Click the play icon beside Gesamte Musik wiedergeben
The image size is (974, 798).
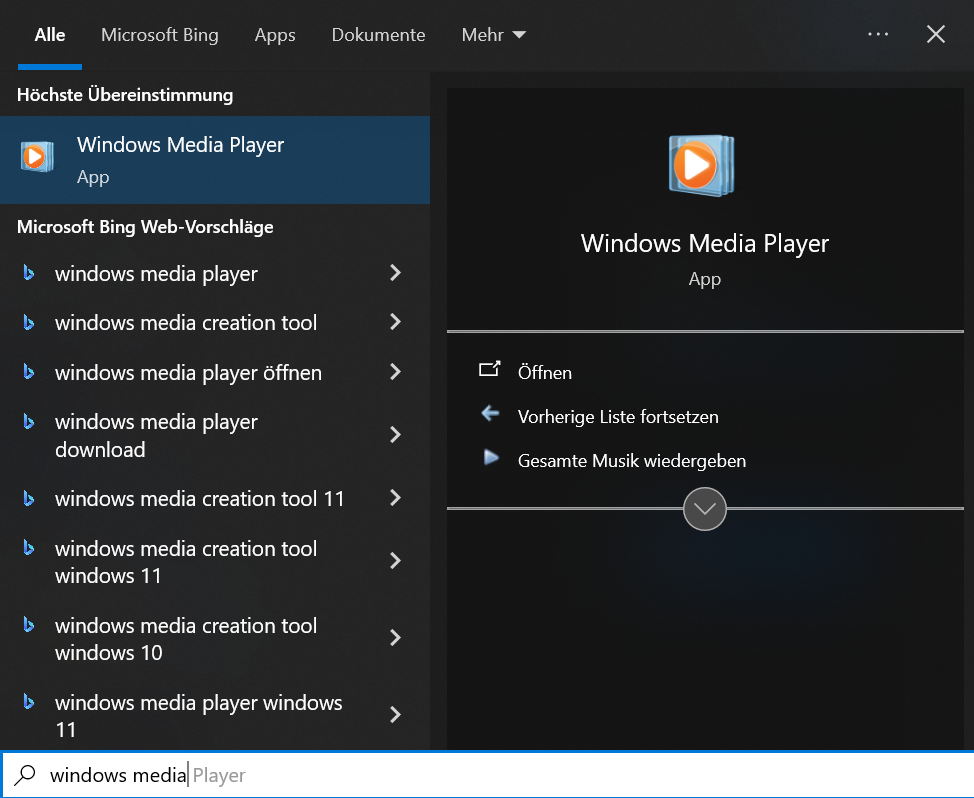pos(491,458)
